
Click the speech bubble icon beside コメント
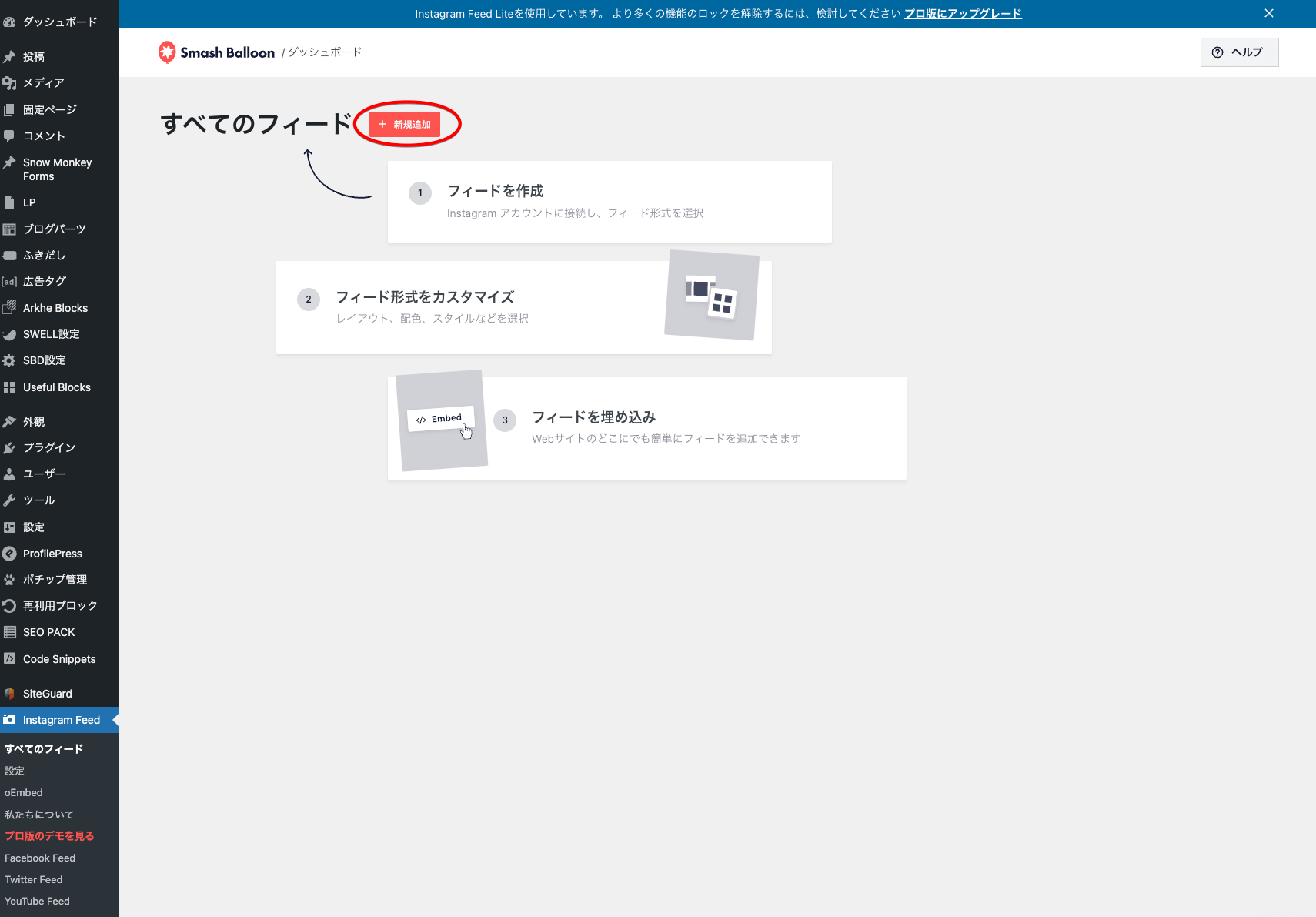9,136
